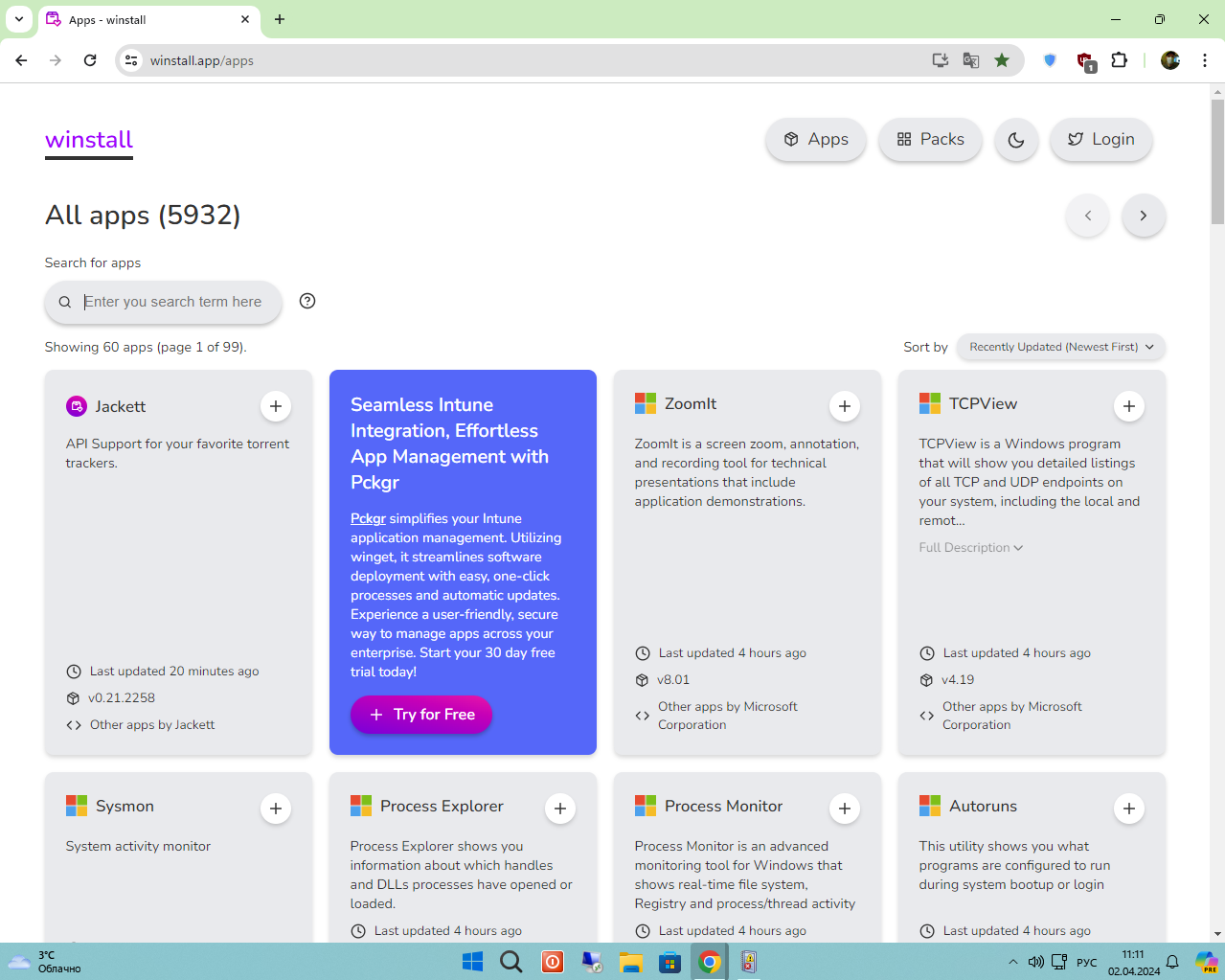Add Process Explorer with its plus button
This screenshot has width=1225, height=980.
click(x=560, y=809)
